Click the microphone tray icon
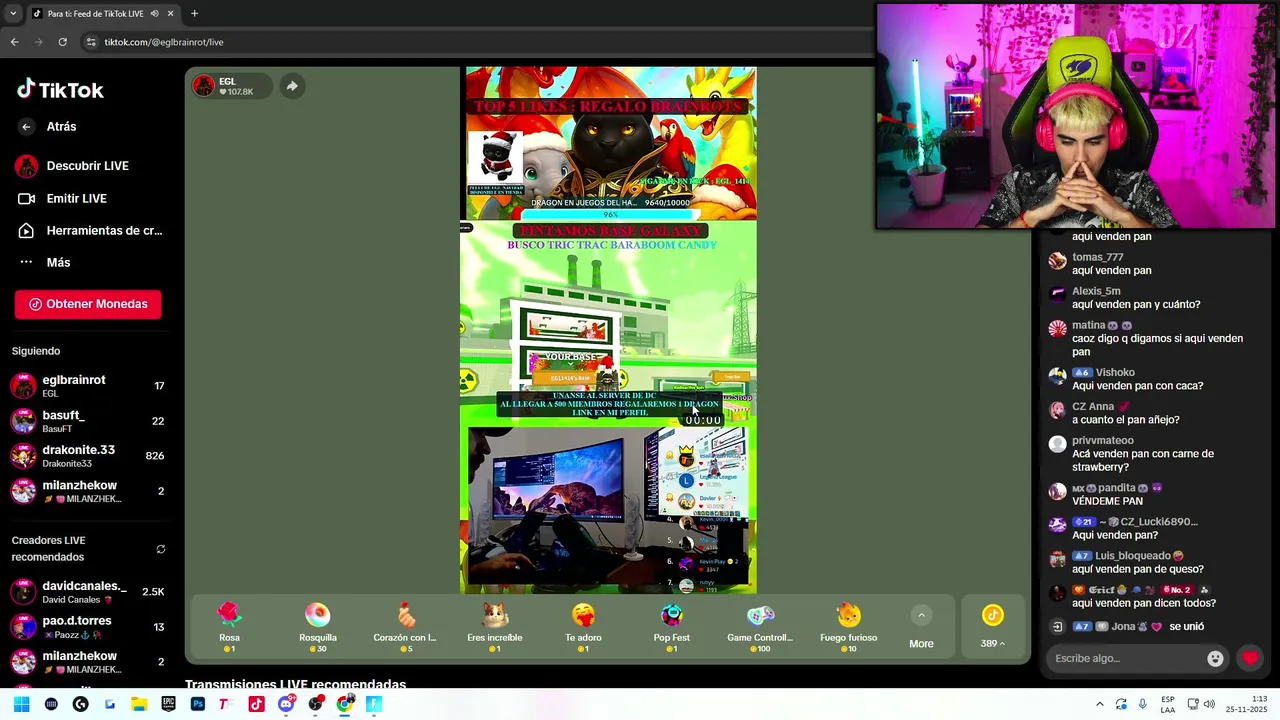Viewport: 1280px width, 720px height. tap(1143, 704)
